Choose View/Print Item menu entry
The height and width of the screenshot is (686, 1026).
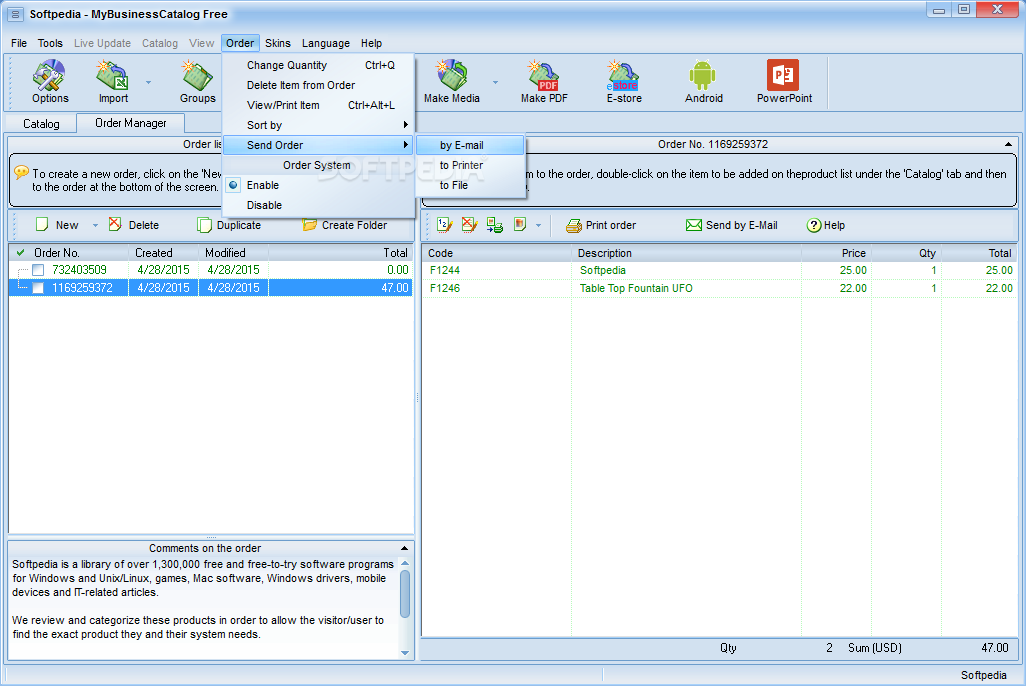click(319, 105)
